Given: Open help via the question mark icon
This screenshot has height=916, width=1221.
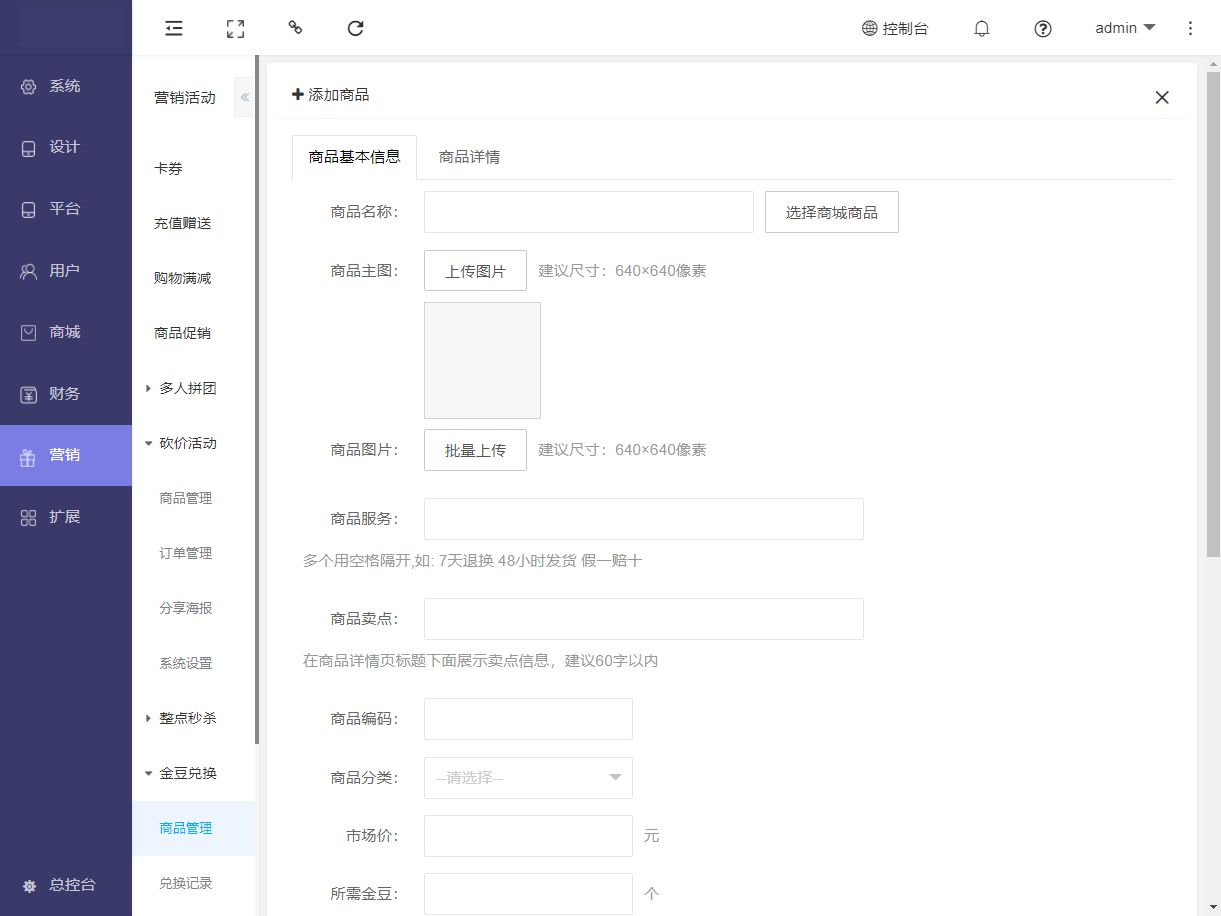Looking at the screenshot, I should (x=1043, y=28).
